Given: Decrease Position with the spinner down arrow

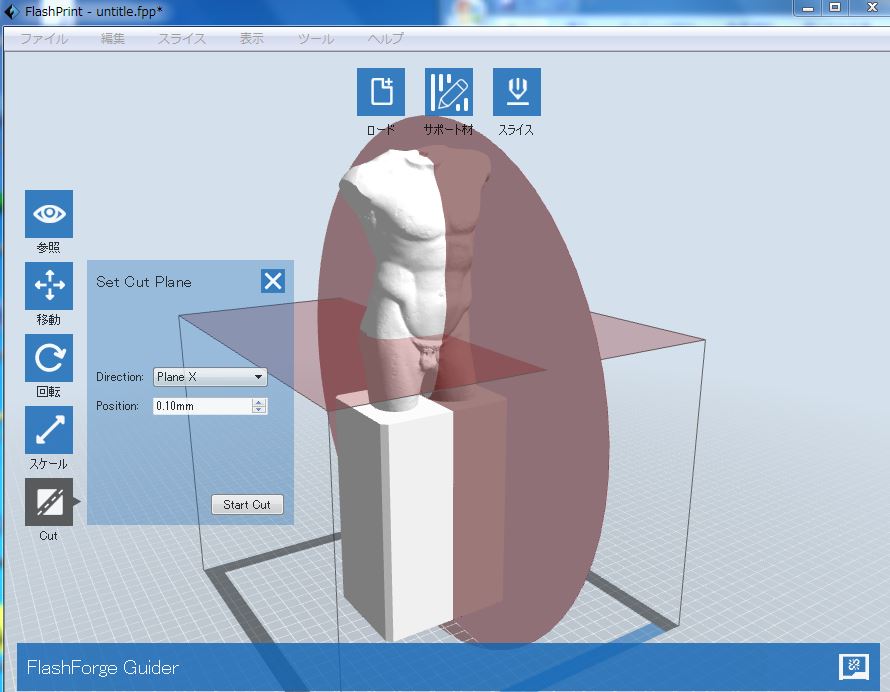Looking at the screenshot, I should point(259,410).
